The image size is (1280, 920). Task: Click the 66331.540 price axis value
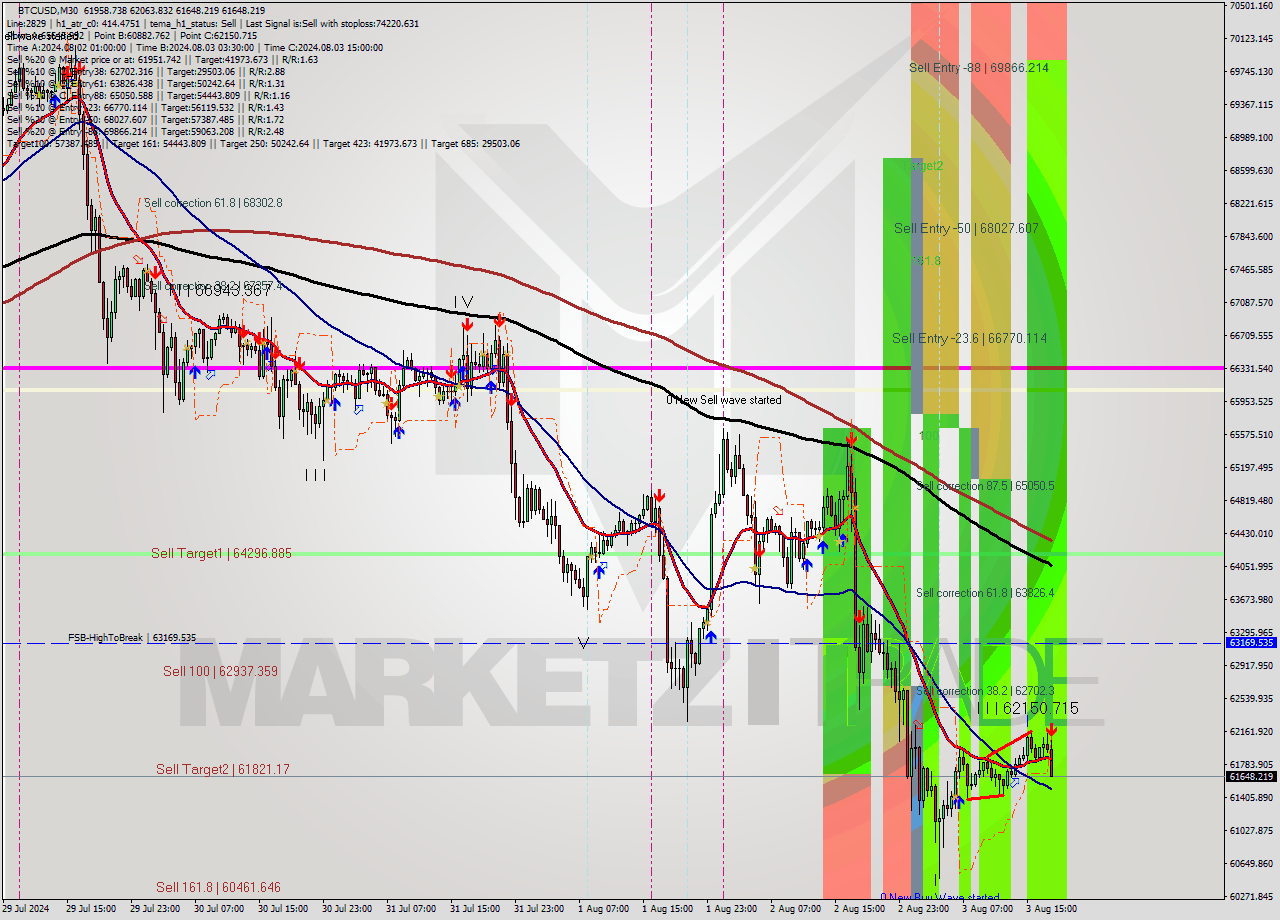1251,369
